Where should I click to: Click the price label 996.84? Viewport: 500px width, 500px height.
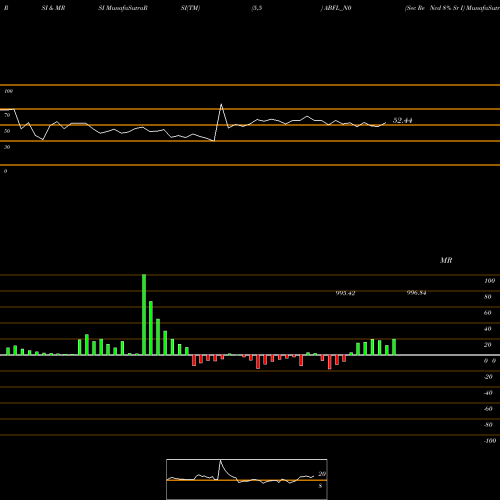tap(416, 293)
